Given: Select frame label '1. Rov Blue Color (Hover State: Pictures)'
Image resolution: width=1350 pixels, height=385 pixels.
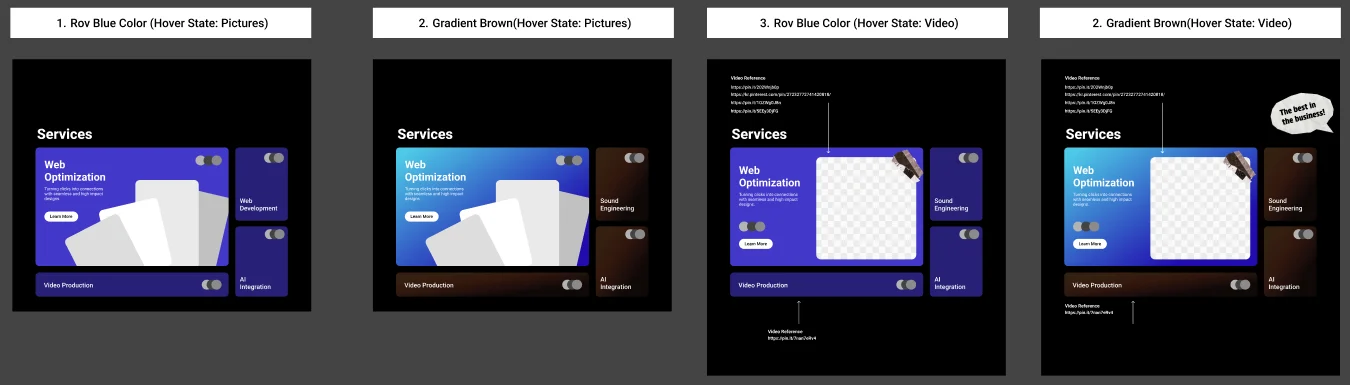Looking at the screenshot, I should (x=161, y=23).
